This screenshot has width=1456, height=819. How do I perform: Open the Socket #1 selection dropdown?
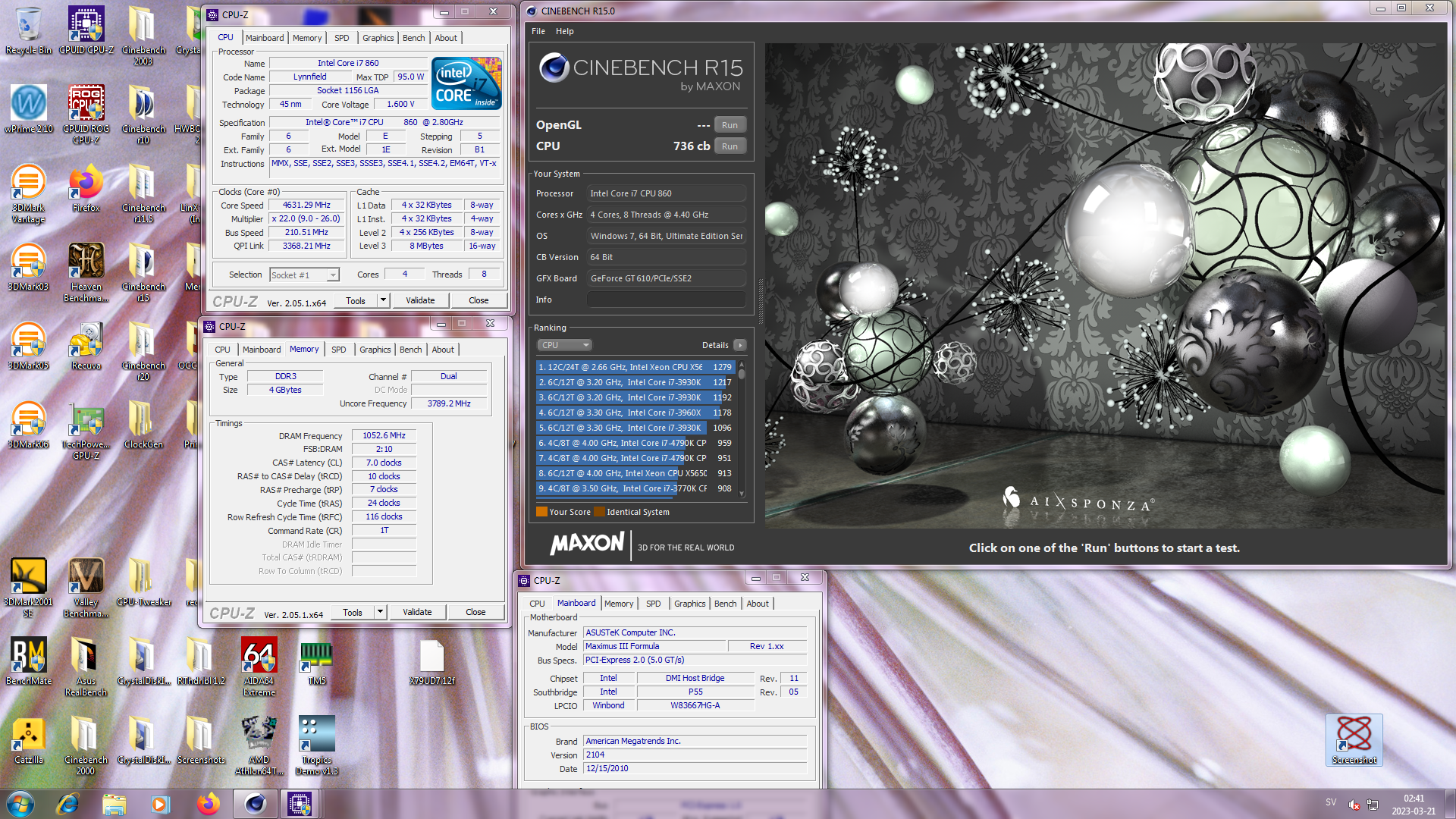coord(304,275)
